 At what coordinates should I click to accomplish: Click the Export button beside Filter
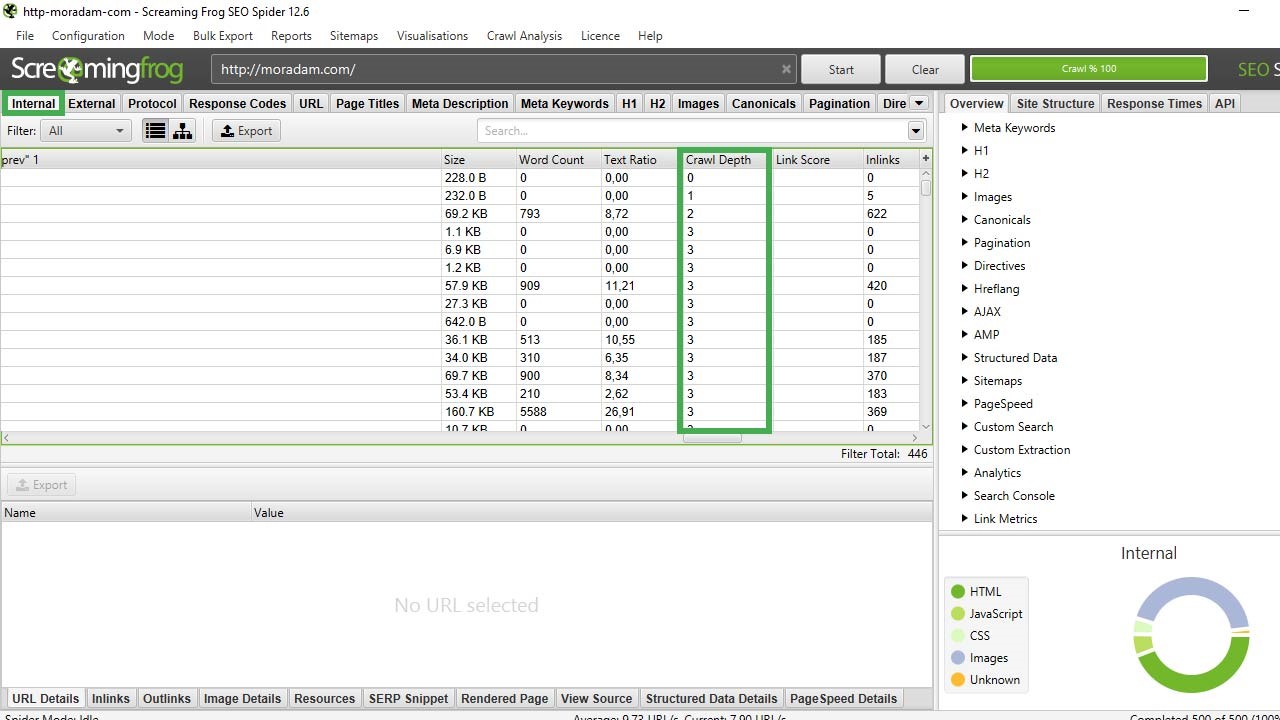(x=246, y=131)
